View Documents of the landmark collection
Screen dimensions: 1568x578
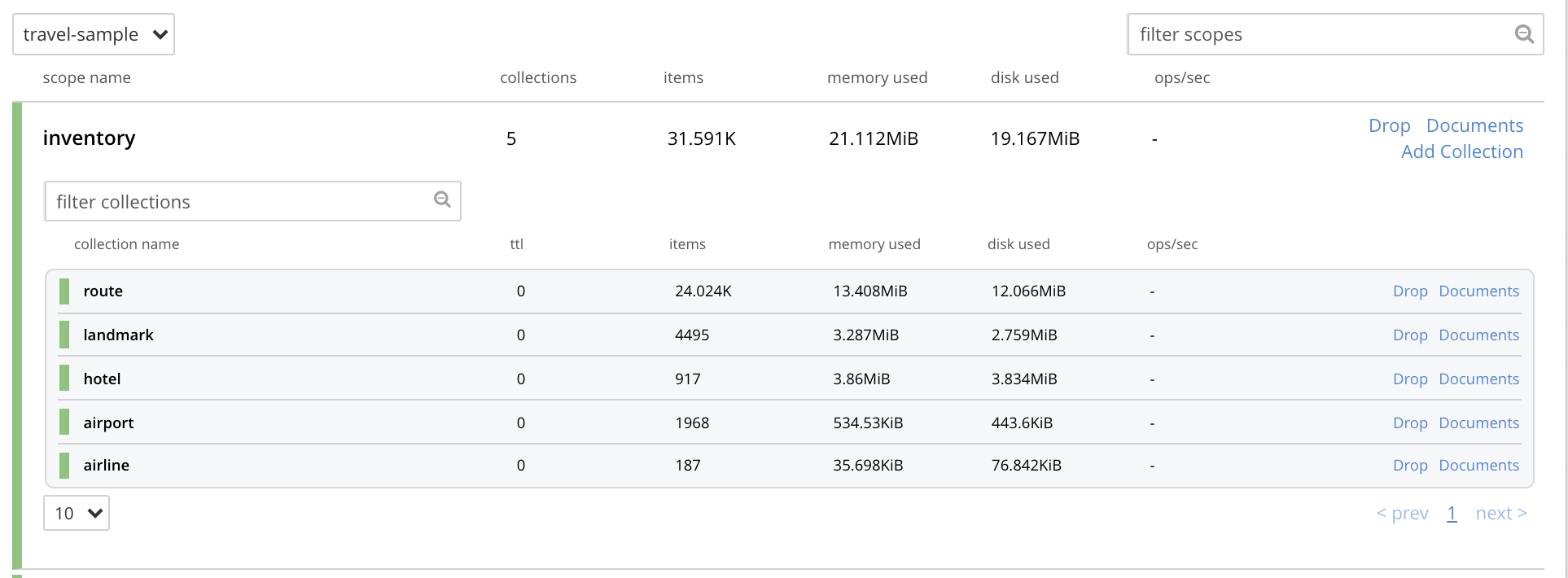coord(1478,335)
